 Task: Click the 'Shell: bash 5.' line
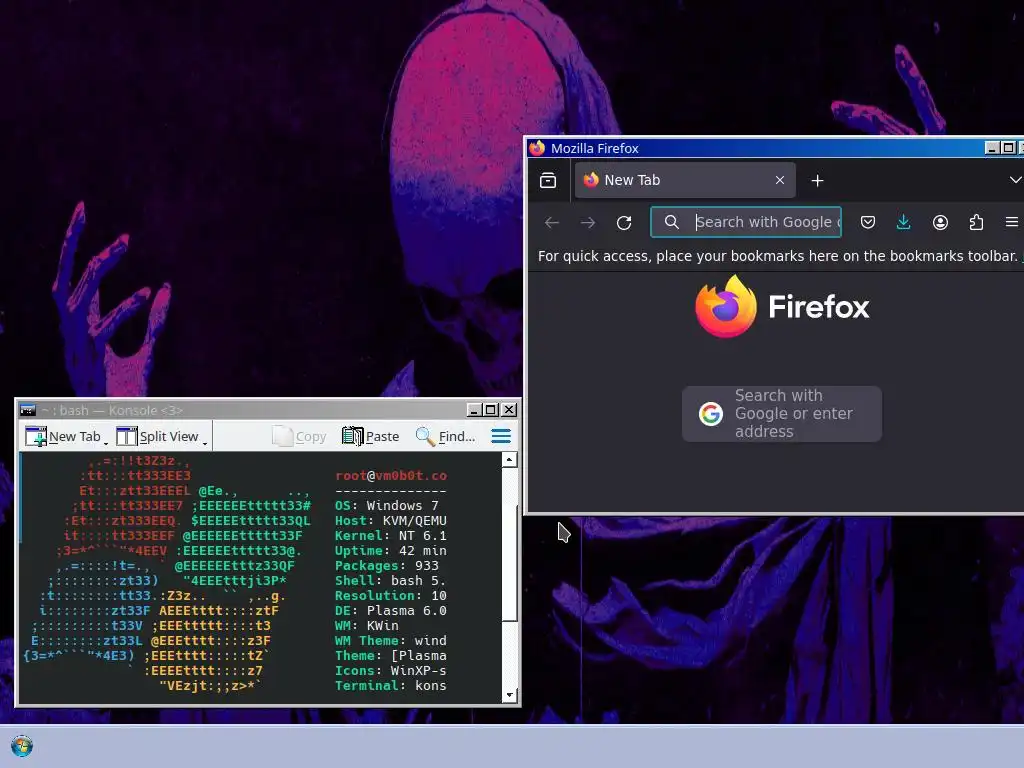391,581
